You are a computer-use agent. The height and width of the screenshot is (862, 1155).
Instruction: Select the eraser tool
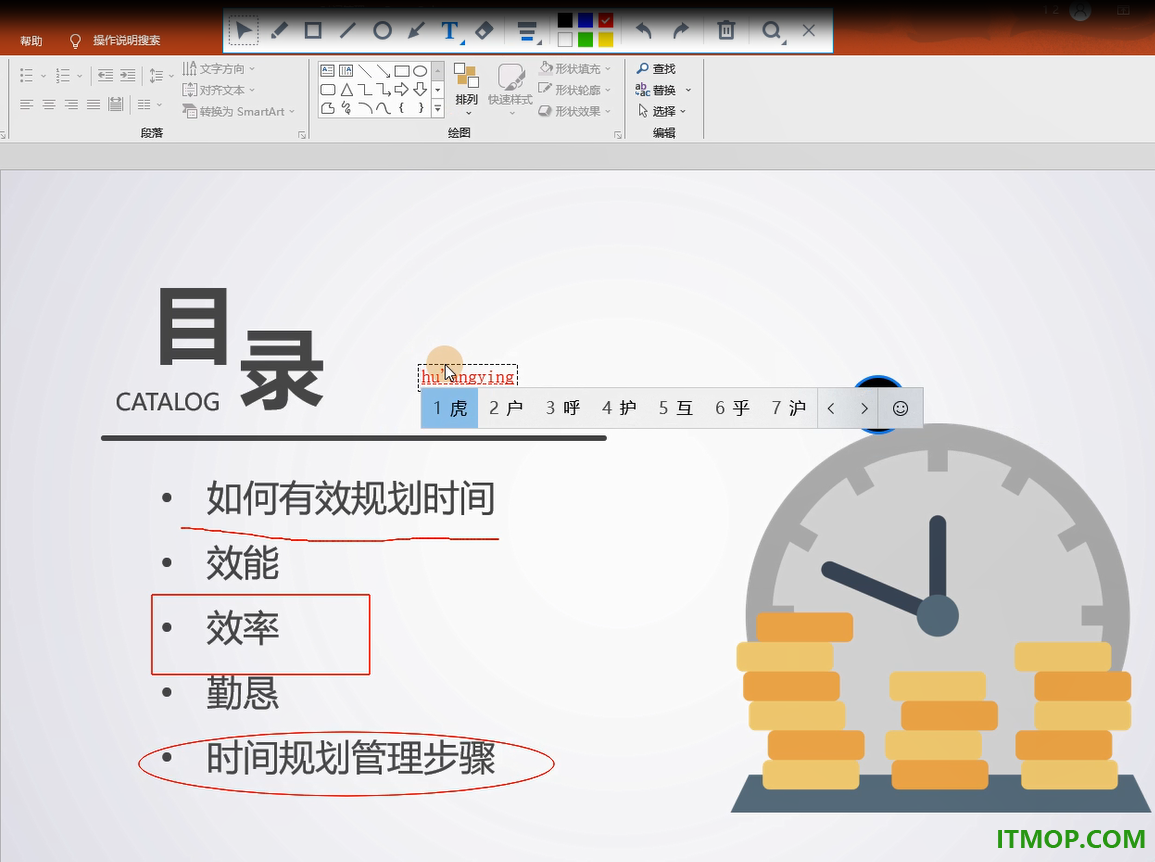[484, 30]
